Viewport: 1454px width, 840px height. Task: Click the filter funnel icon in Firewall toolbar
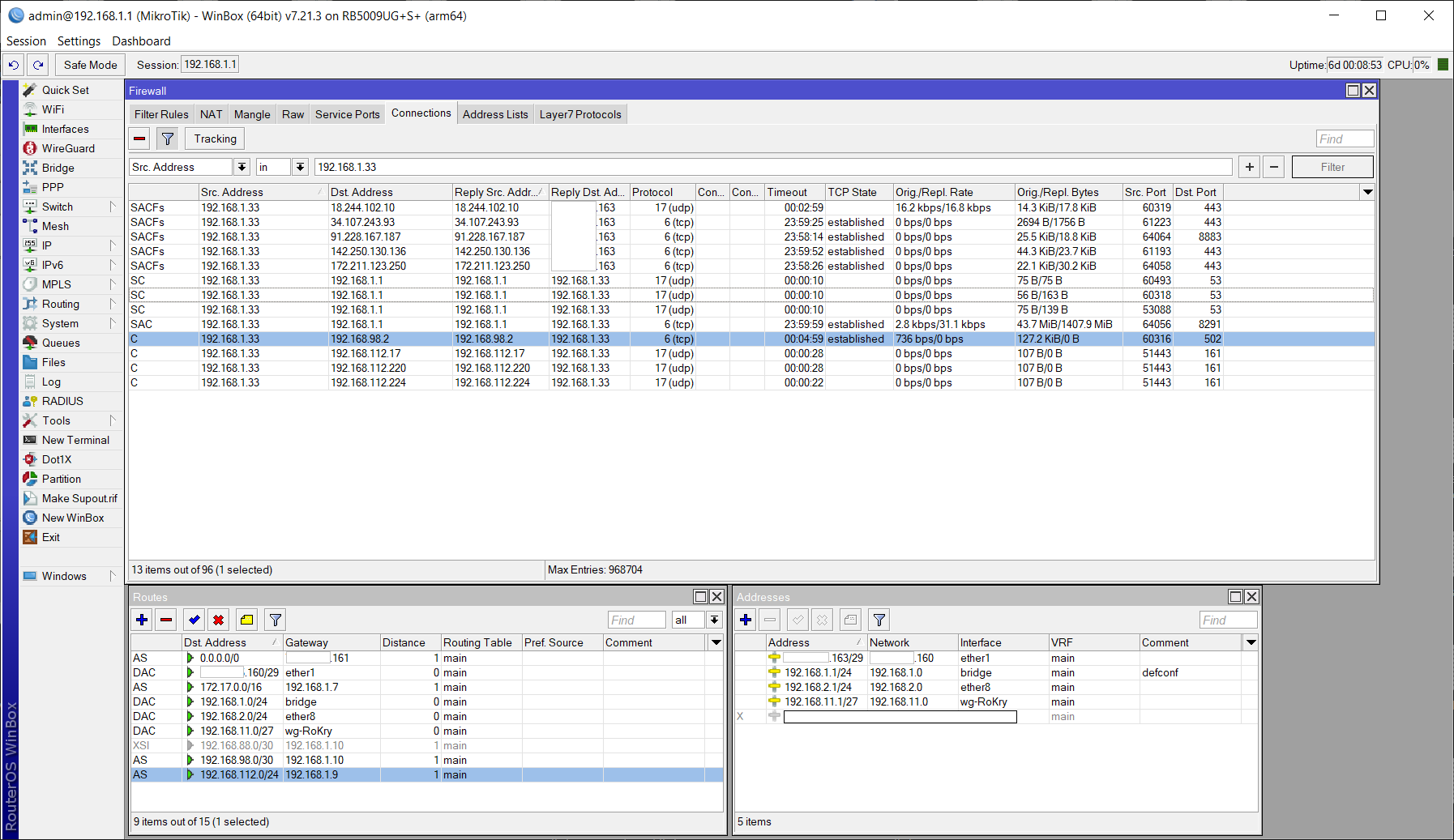coord(168,139)
